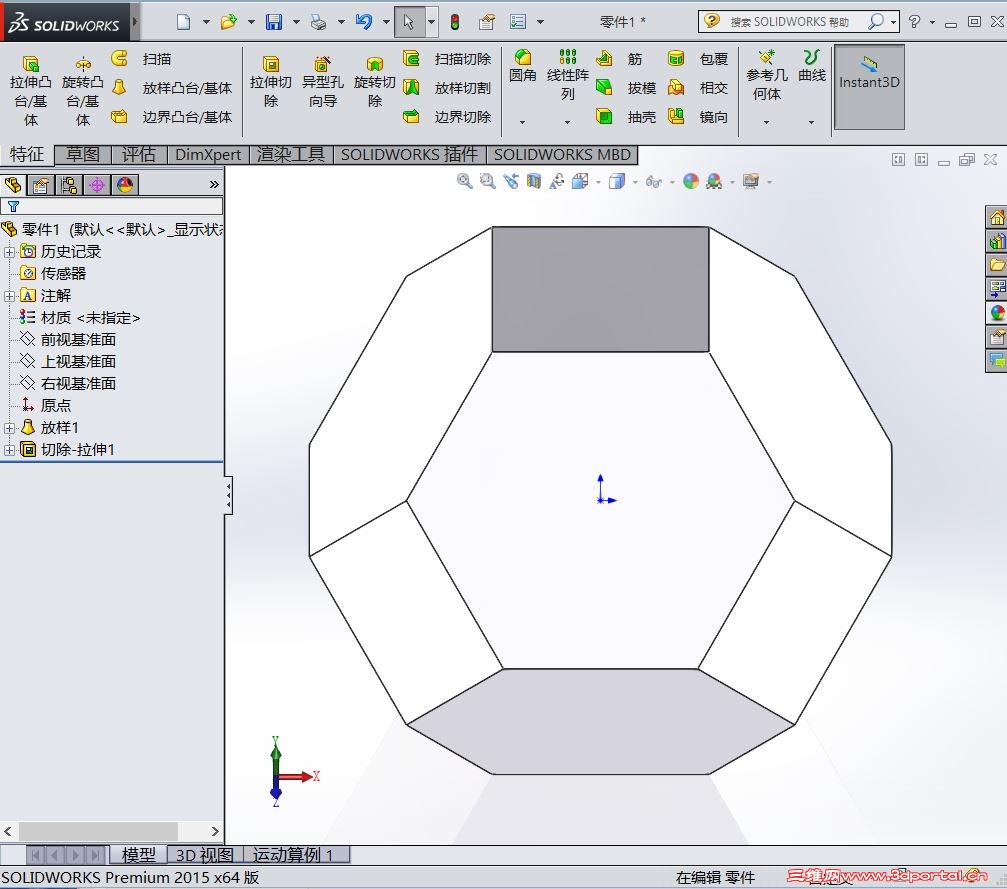Toggle the feature tree filter icon
Viewport: 1007px width, 889px height.
13,206
